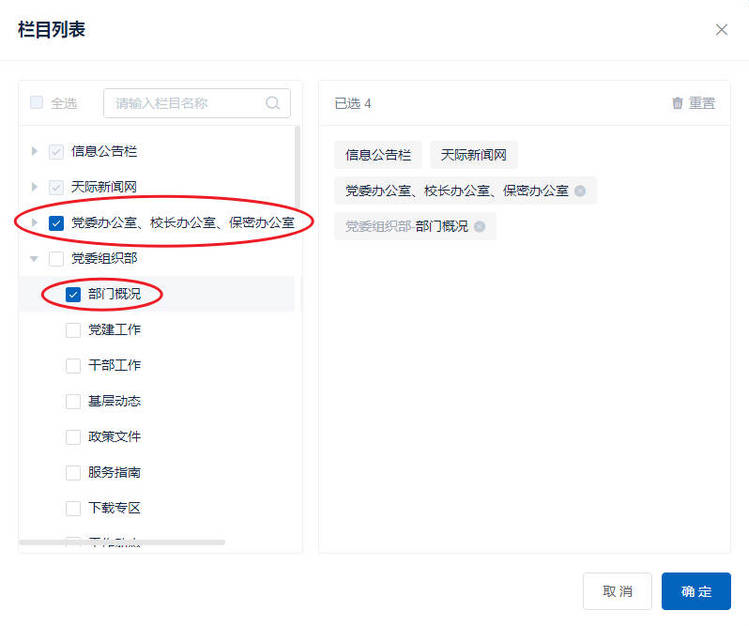Collapse the 党委组织部 tree node
Image resolution: width=749 pixels, height=626 pixels.
[x=34, y=259]
